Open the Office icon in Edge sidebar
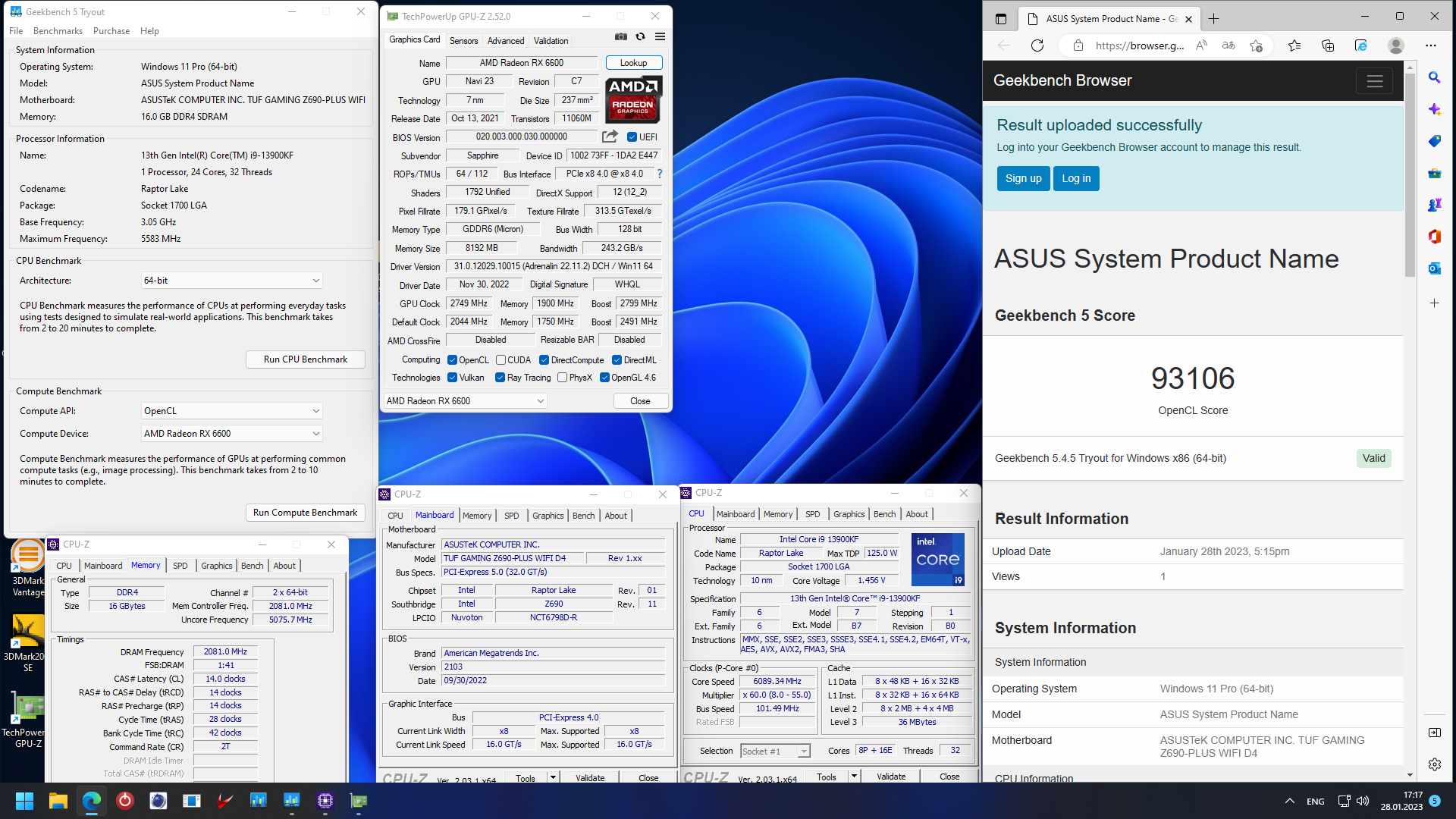Screen dimensions: 1456x819 [x=1434, y=237]
